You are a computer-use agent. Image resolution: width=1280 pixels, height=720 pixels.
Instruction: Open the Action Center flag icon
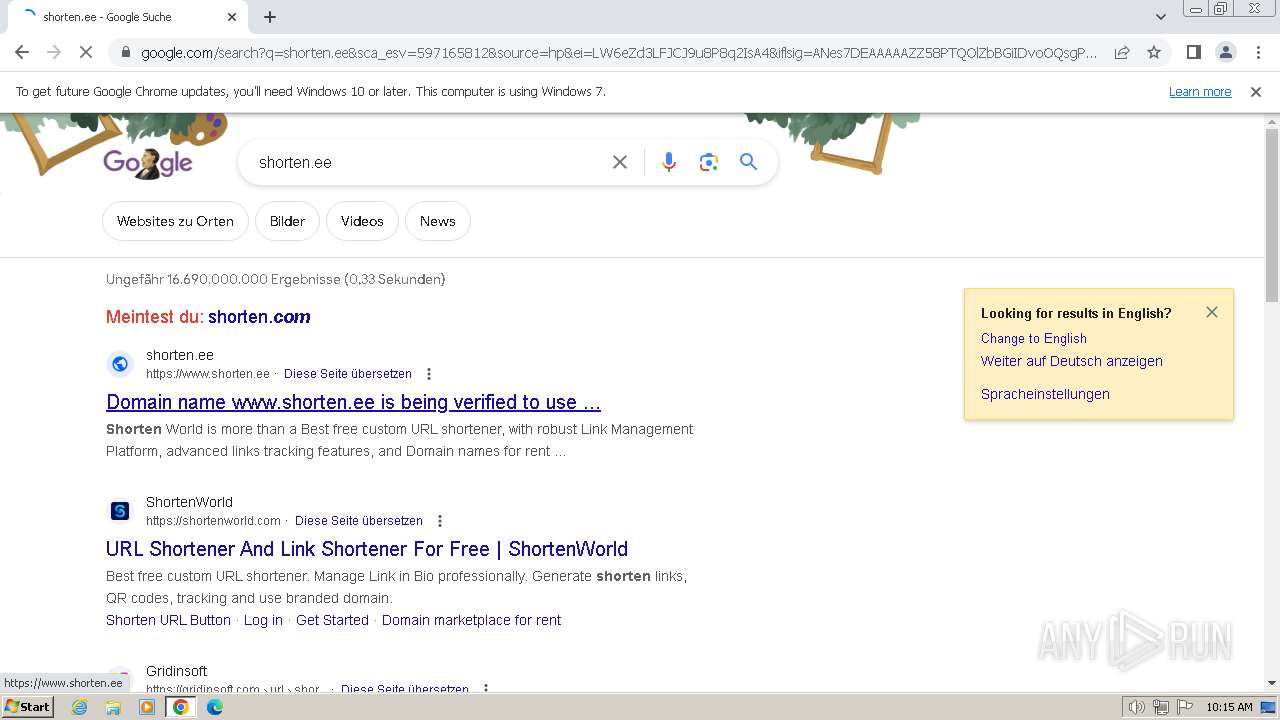(1184, 707)
